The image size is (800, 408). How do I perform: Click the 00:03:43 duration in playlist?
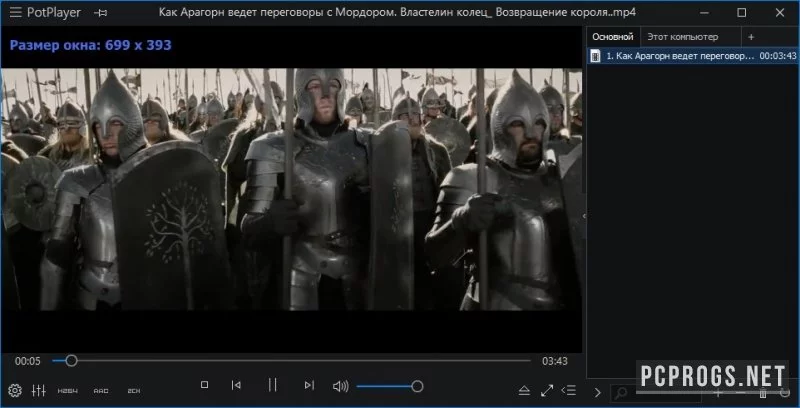point(778,56)
